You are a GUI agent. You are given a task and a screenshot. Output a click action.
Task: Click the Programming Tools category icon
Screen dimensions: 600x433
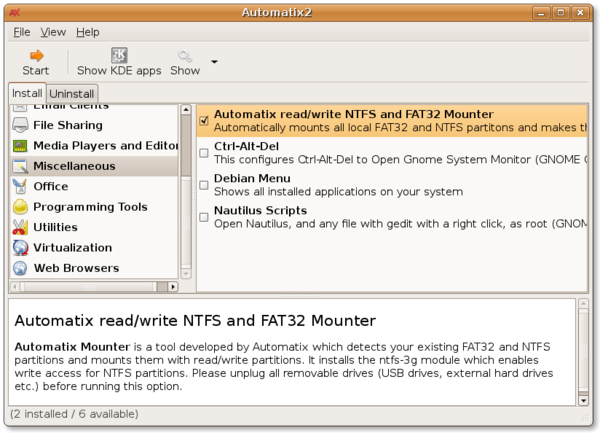[20, 207]
